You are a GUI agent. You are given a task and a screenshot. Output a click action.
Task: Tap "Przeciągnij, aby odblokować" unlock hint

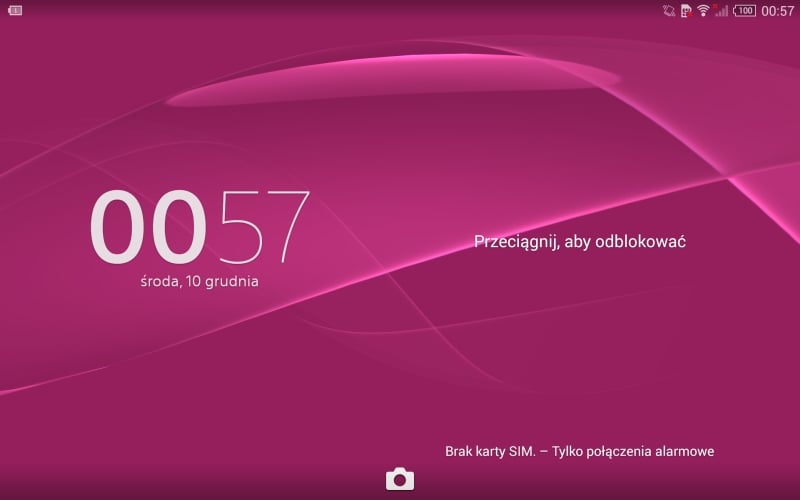pyautogui.click(x=580, y=241)
